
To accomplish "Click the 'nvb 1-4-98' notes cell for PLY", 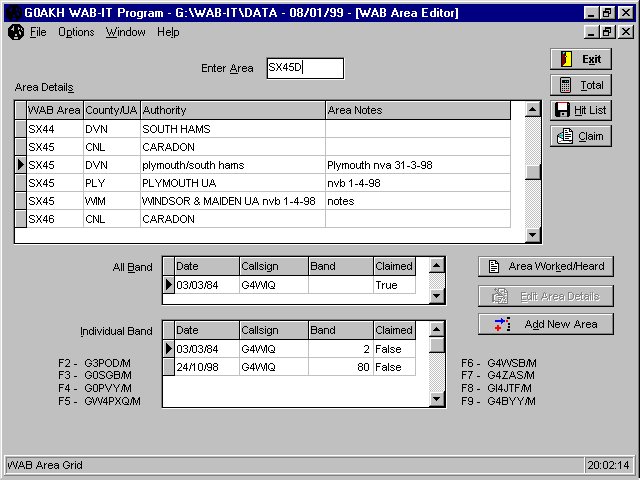I will [418, 183].
